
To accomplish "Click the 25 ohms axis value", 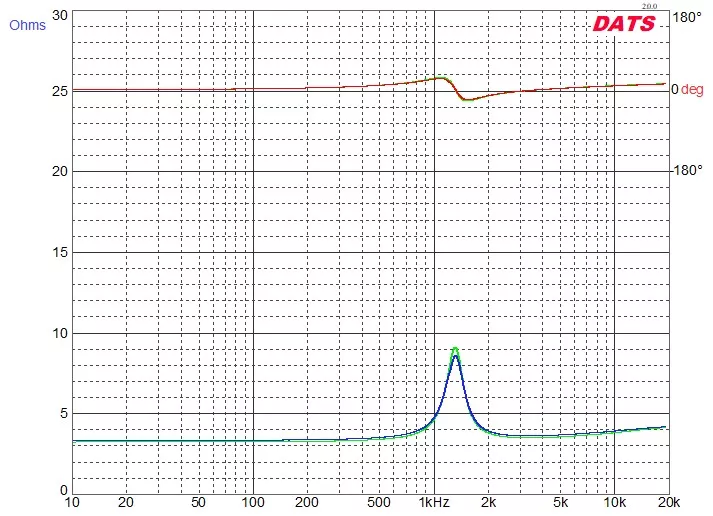I will [x=61, y=91].
